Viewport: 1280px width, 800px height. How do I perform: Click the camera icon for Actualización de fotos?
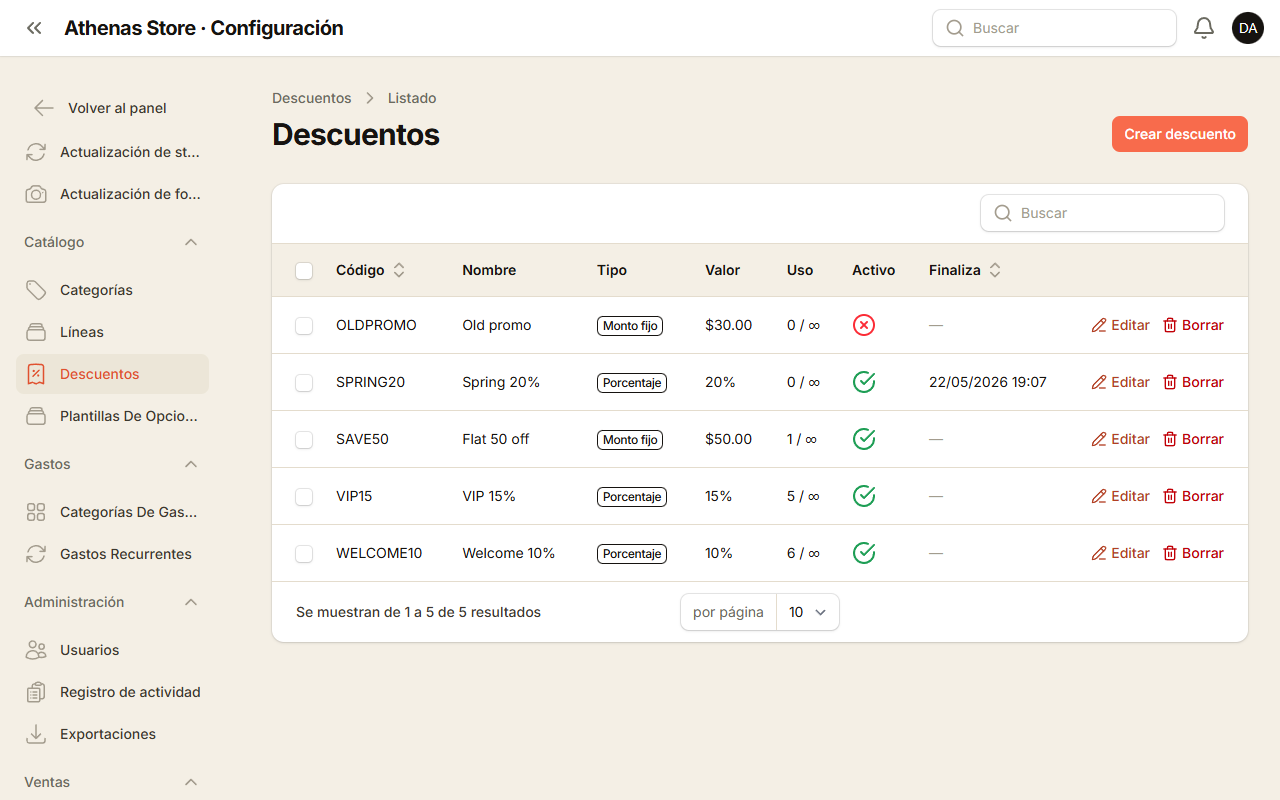click(x=36, y=194)
